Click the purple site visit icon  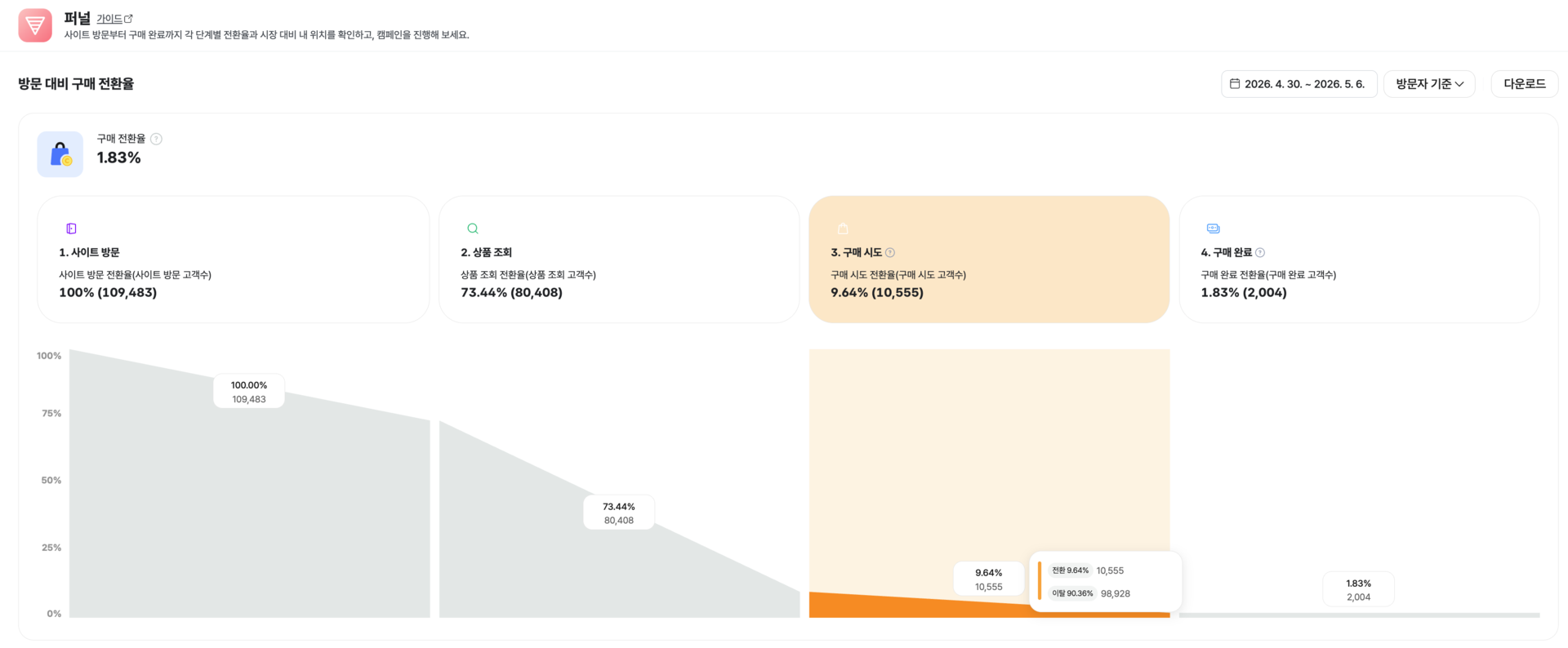pos(71,229)
